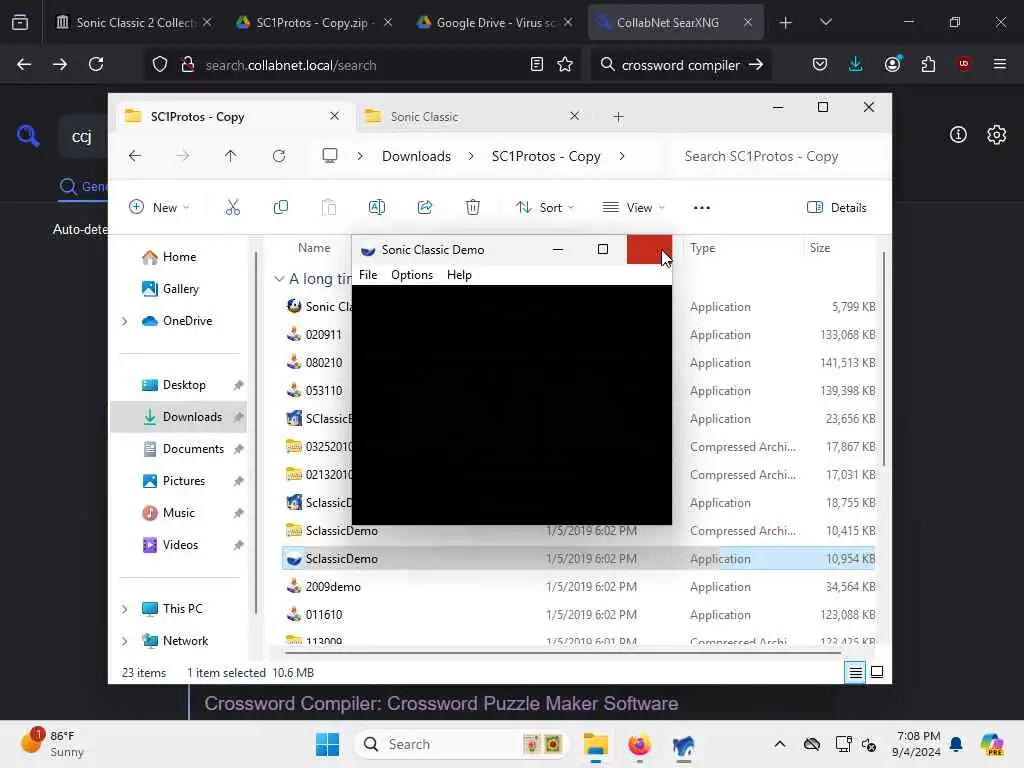This screenshot has width=1024, height=768.
Task: Click the taskbar Search box
Action: click(462, 744)
